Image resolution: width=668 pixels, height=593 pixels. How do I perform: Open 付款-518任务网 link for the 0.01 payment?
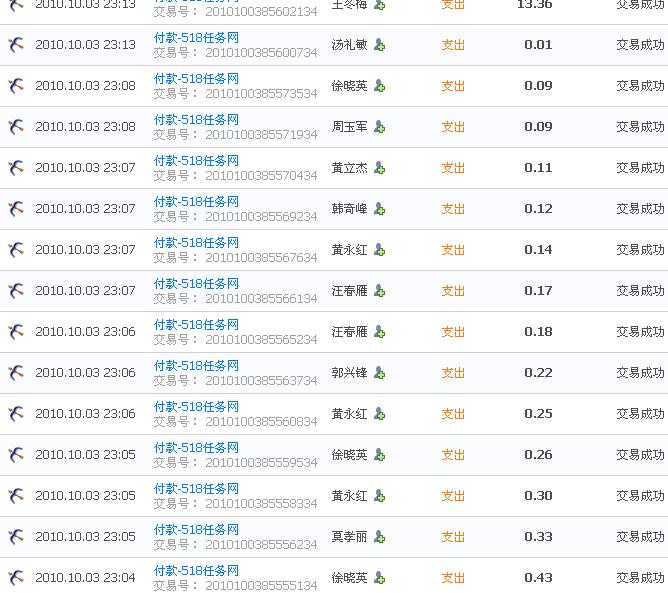tap(196, 38)
